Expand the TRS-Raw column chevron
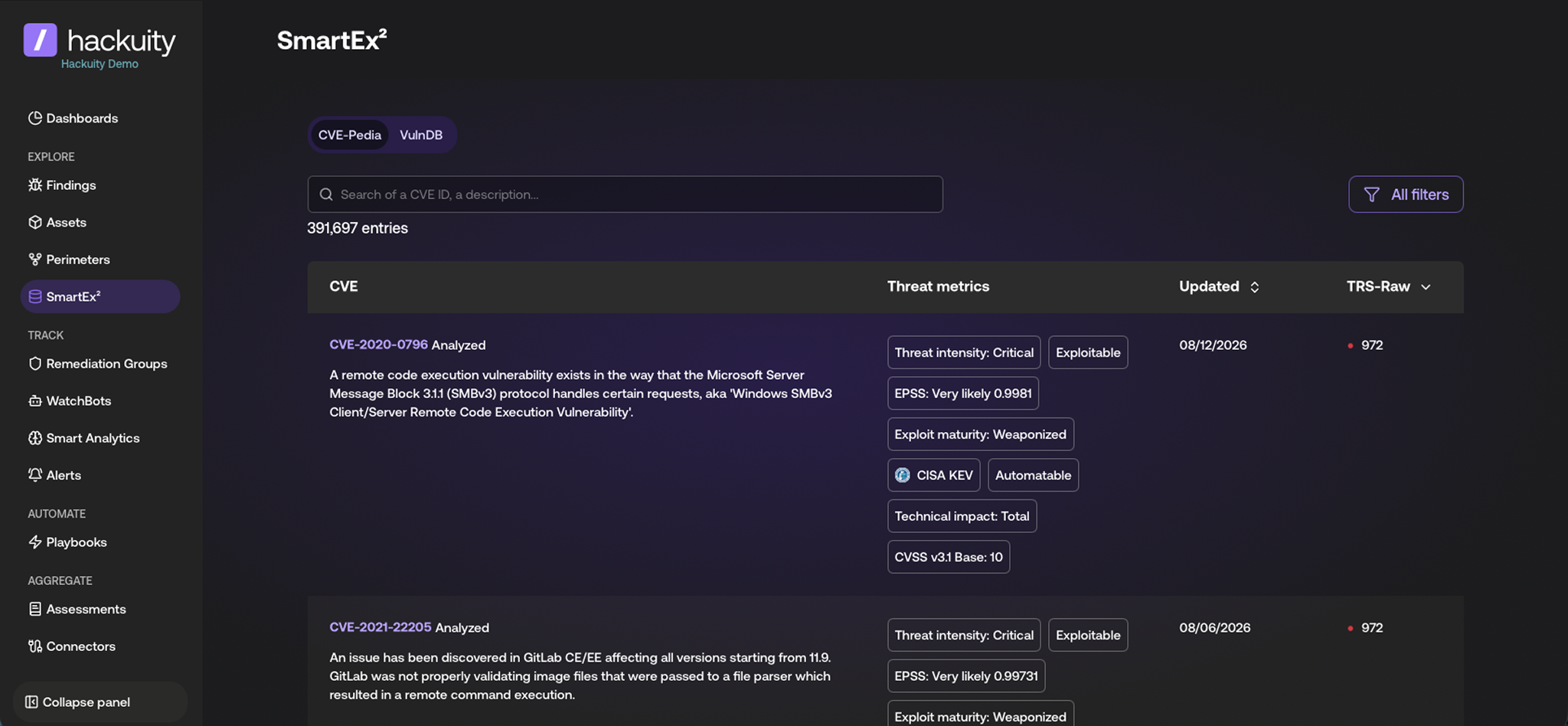Viewport: 1568px width, 726px height. click(x=1426, y=286)
